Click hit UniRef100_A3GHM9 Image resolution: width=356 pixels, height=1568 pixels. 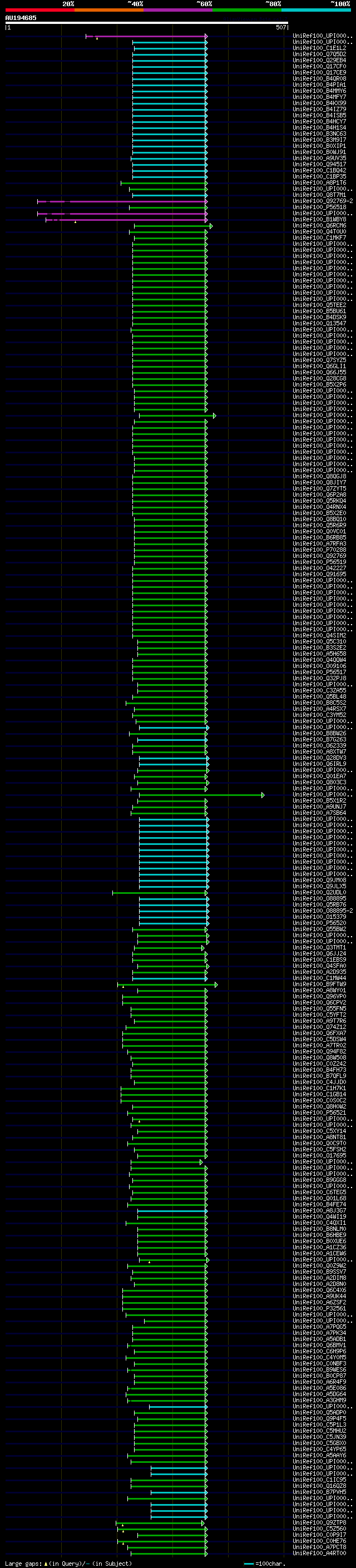pyautogui.click(x=319, y=1400)
